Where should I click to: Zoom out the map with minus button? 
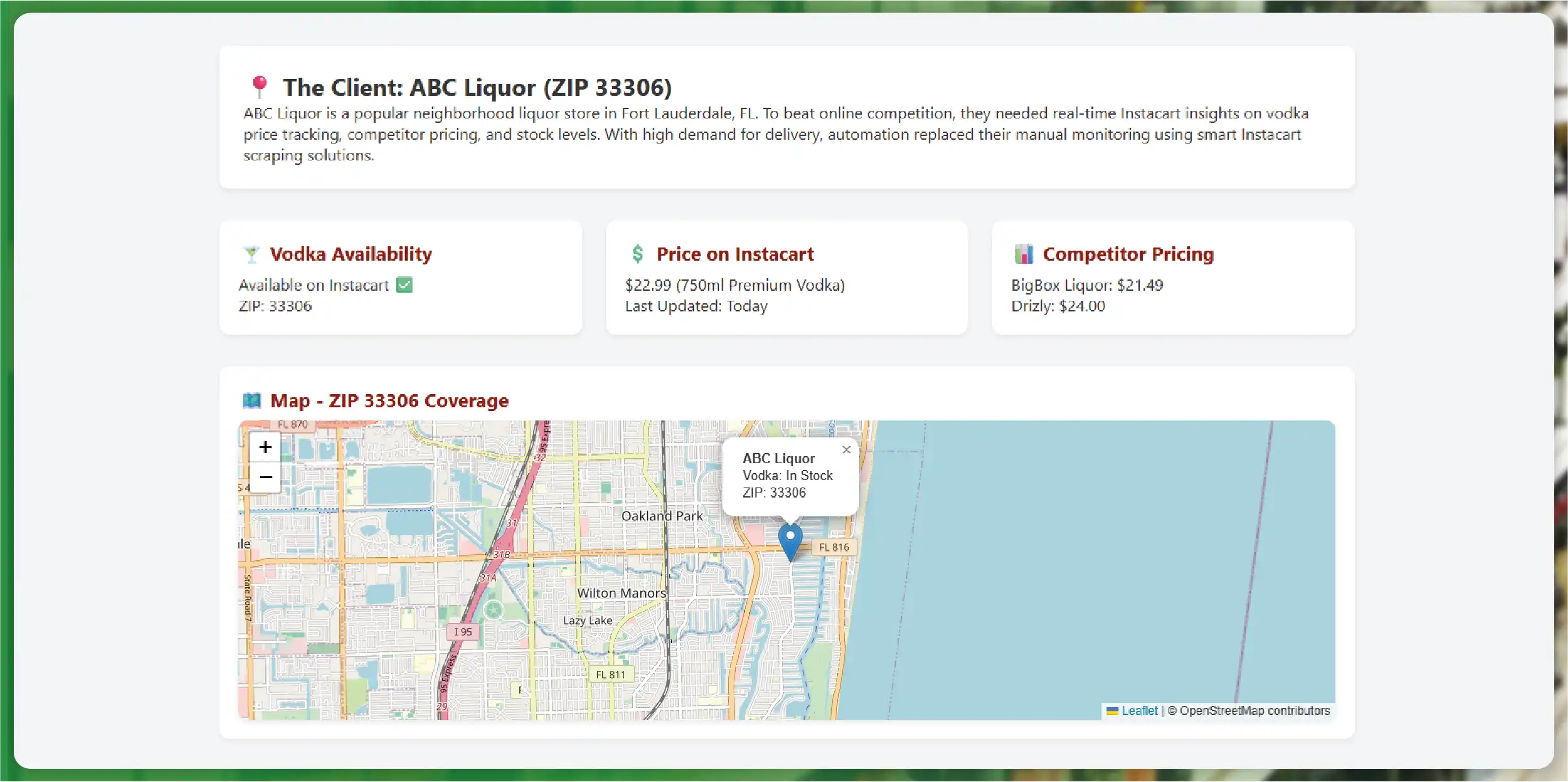[265, 477]
